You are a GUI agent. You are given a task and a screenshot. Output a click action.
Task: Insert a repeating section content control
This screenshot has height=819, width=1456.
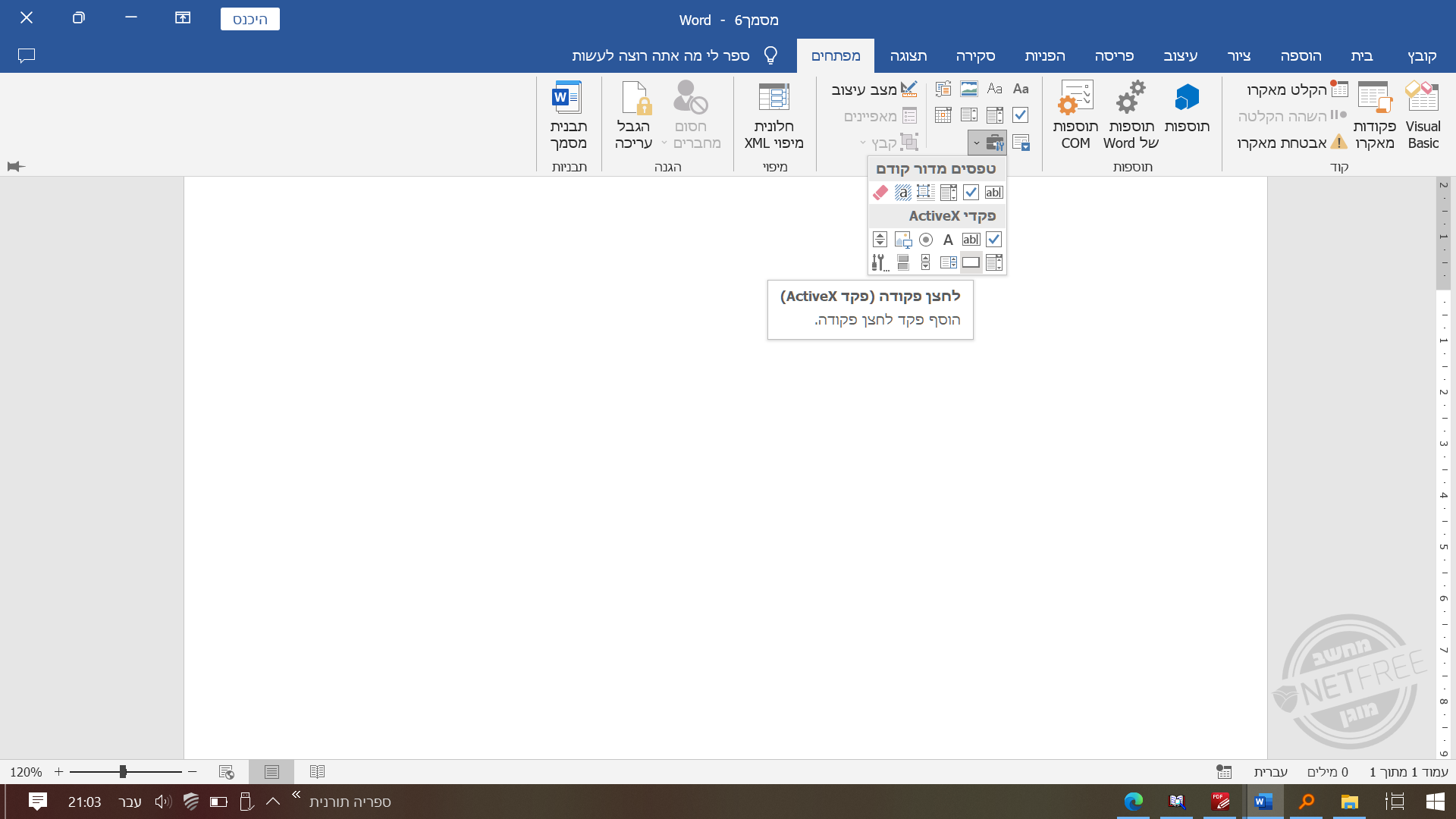click(x=1021, y=143)
